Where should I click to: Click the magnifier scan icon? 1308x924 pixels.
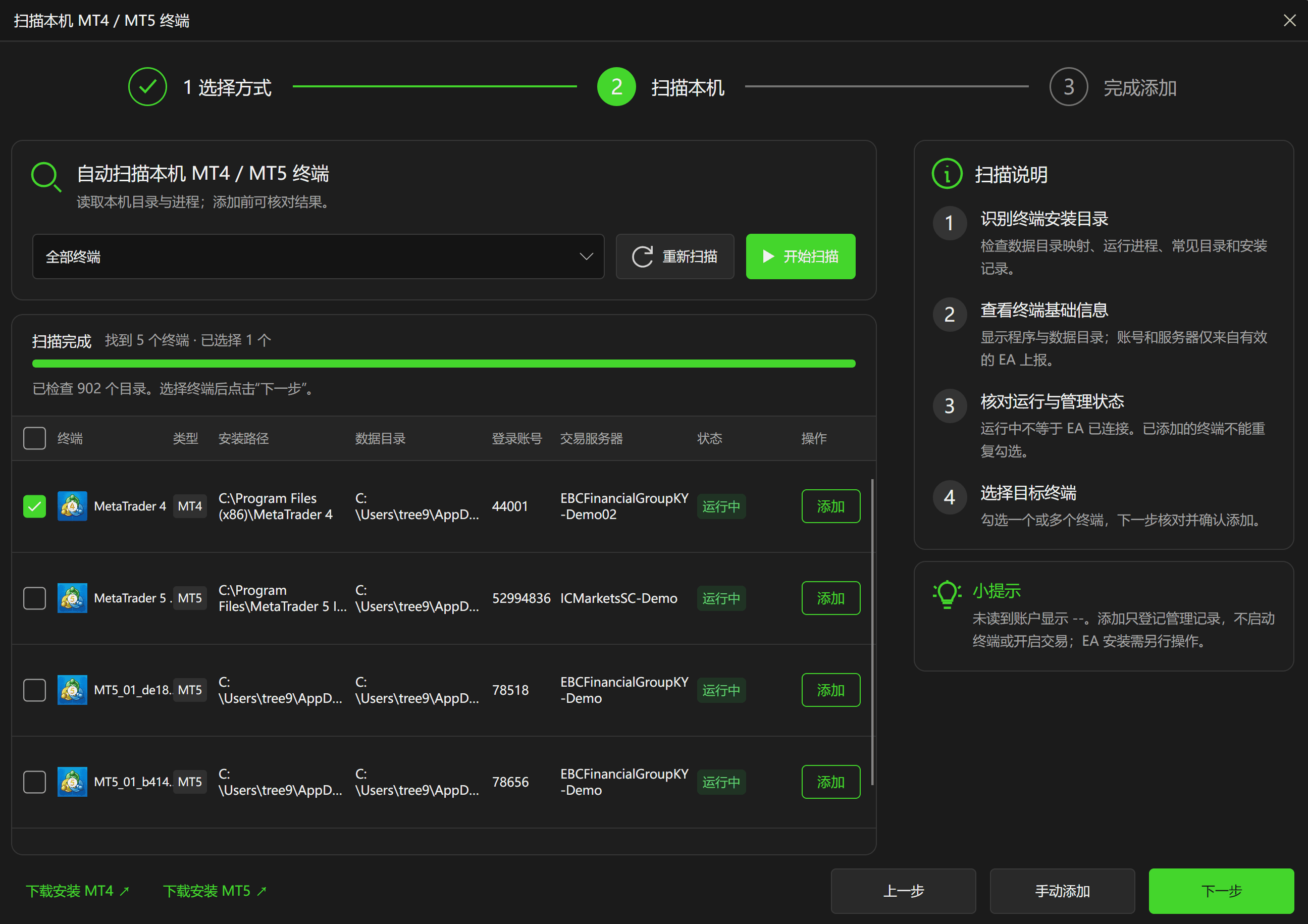46,177
